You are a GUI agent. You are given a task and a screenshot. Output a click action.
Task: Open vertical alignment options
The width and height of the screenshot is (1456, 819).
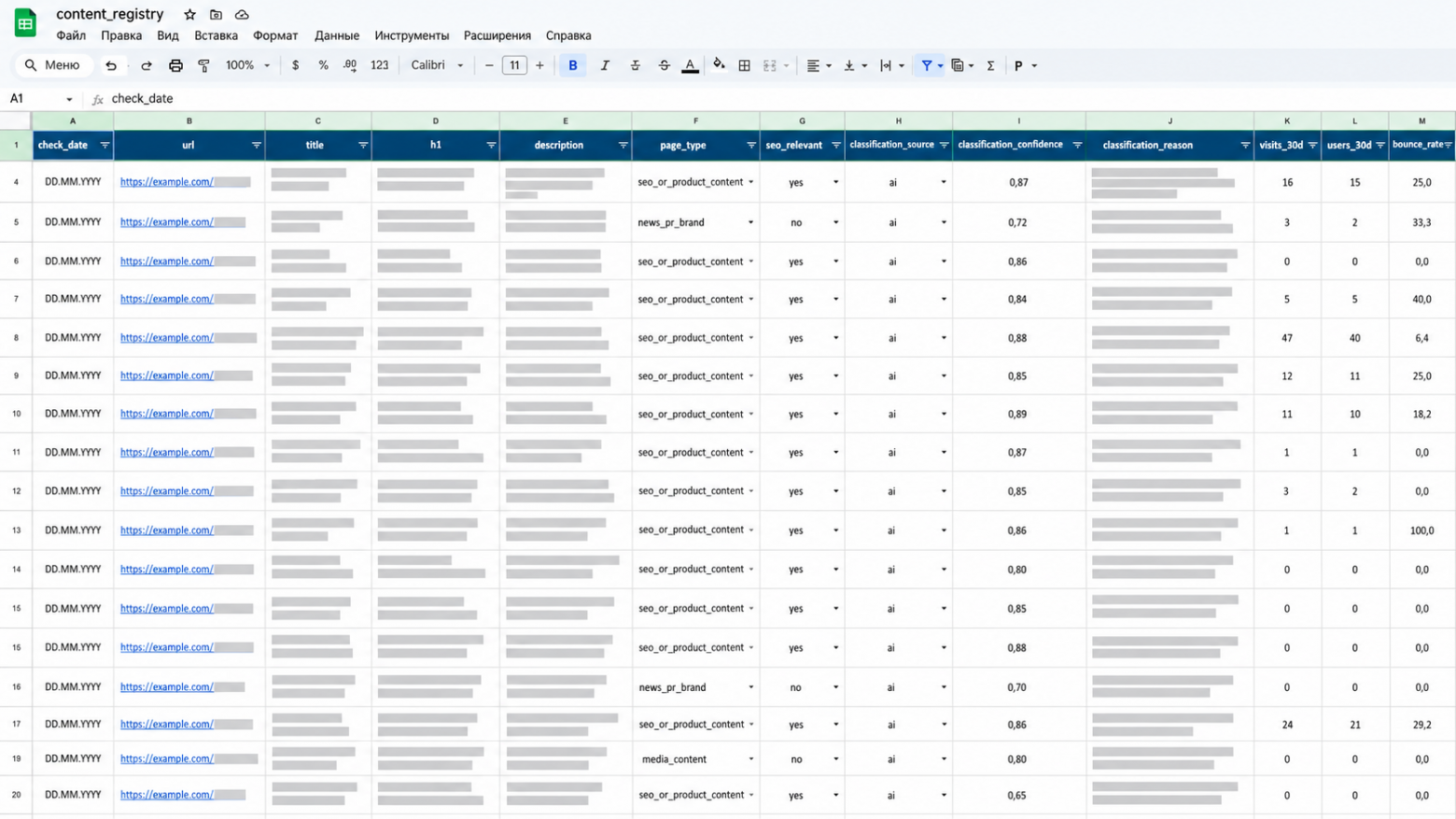coord(854,65)
